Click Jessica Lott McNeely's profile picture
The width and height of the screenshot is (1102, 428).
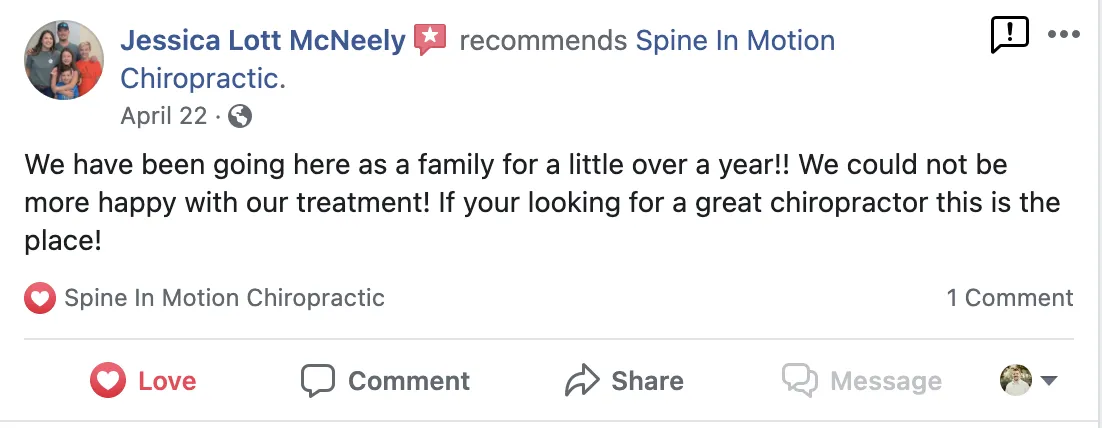point(64,60)
